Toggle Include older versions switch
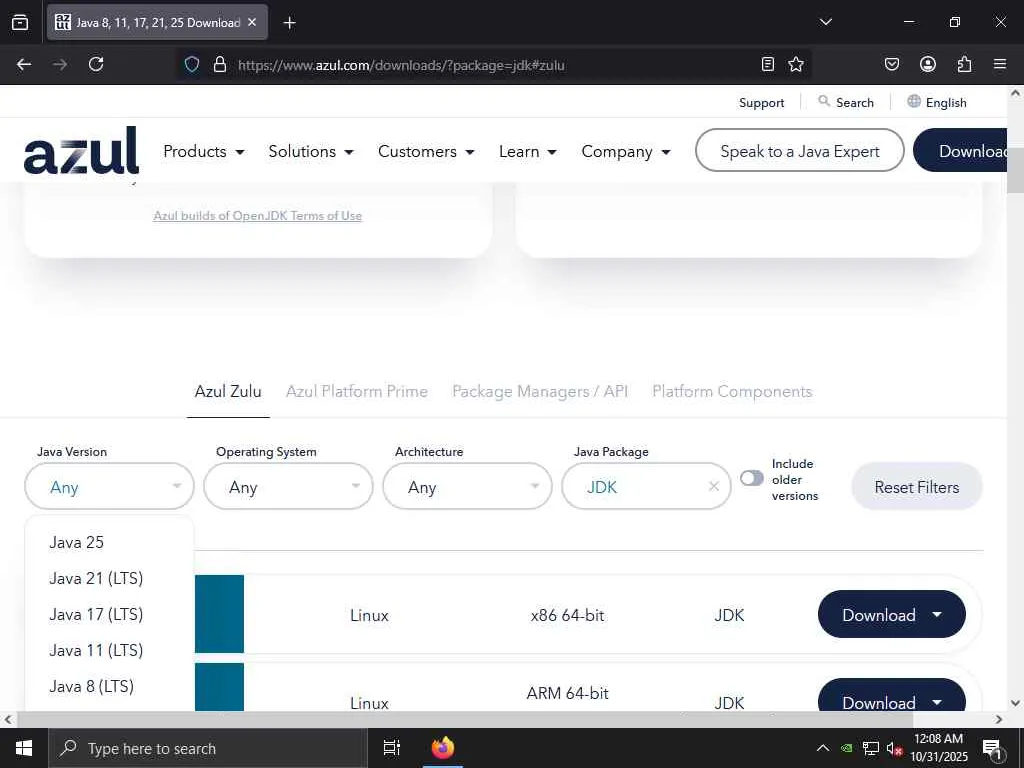 coord(752,478)
